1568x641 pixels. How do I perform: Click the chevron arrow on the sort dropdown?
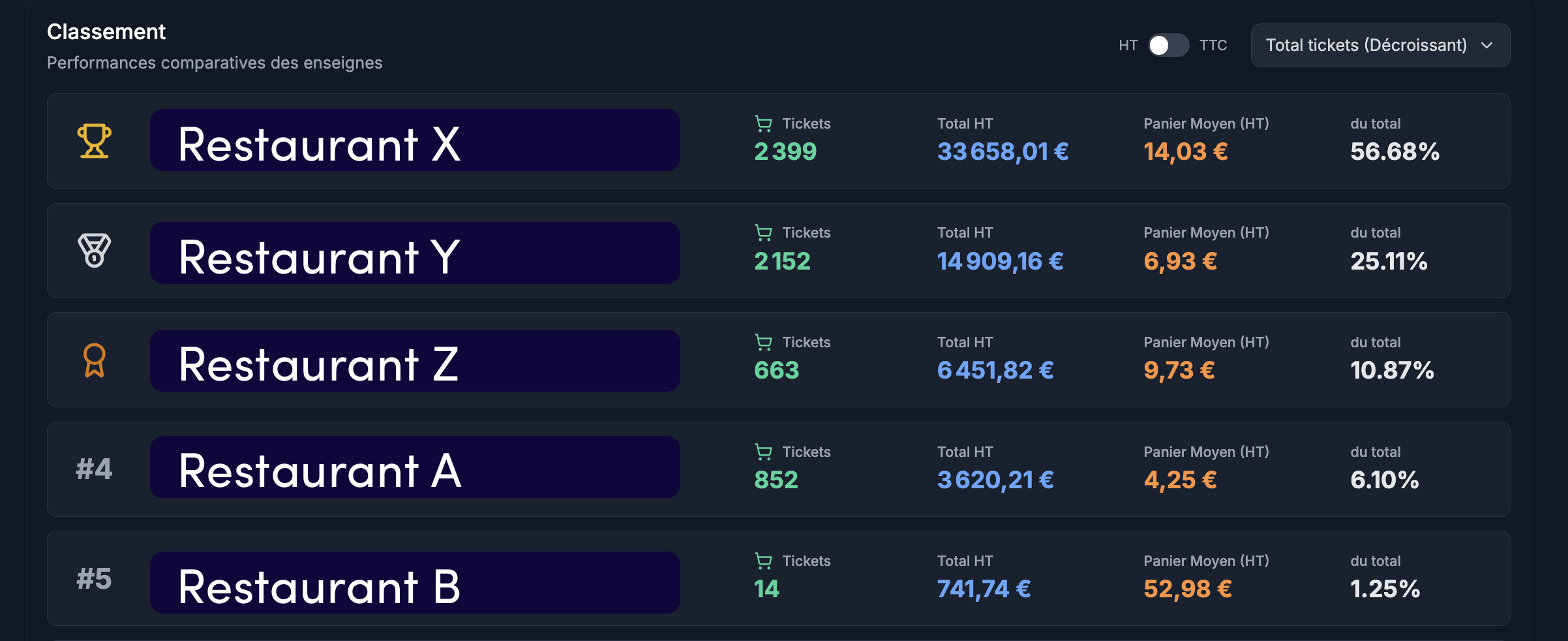tap(1487, 45)
